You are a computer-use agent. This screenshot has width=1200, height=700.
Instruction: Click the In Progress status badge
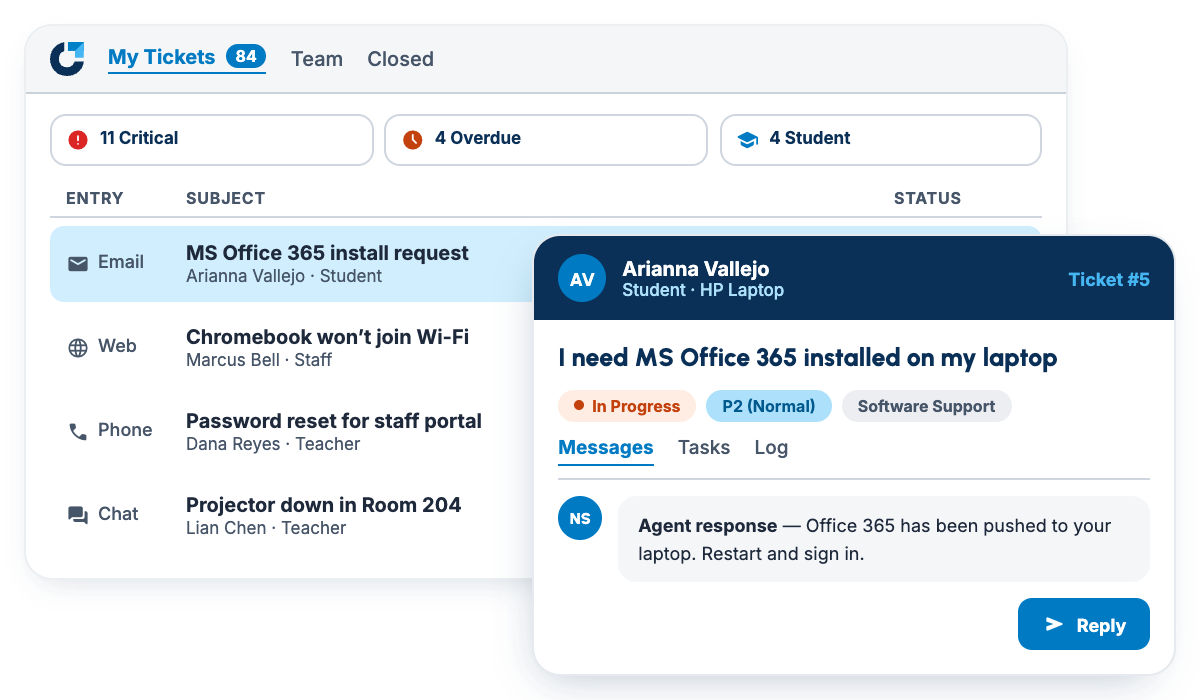(x=627, y=406)
